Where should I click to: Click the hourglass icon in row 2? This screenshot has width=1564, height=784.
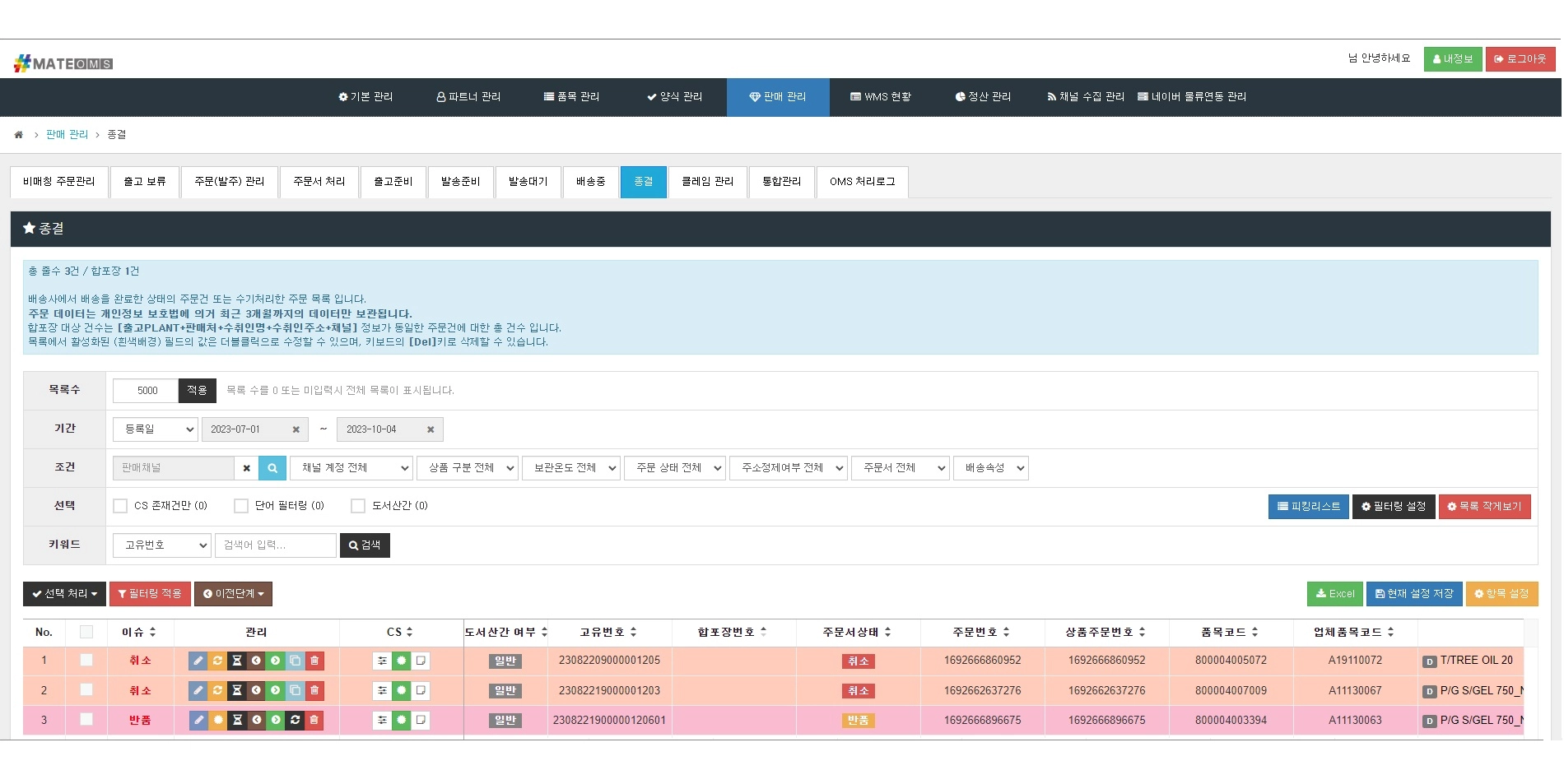(x=237, y=690)
